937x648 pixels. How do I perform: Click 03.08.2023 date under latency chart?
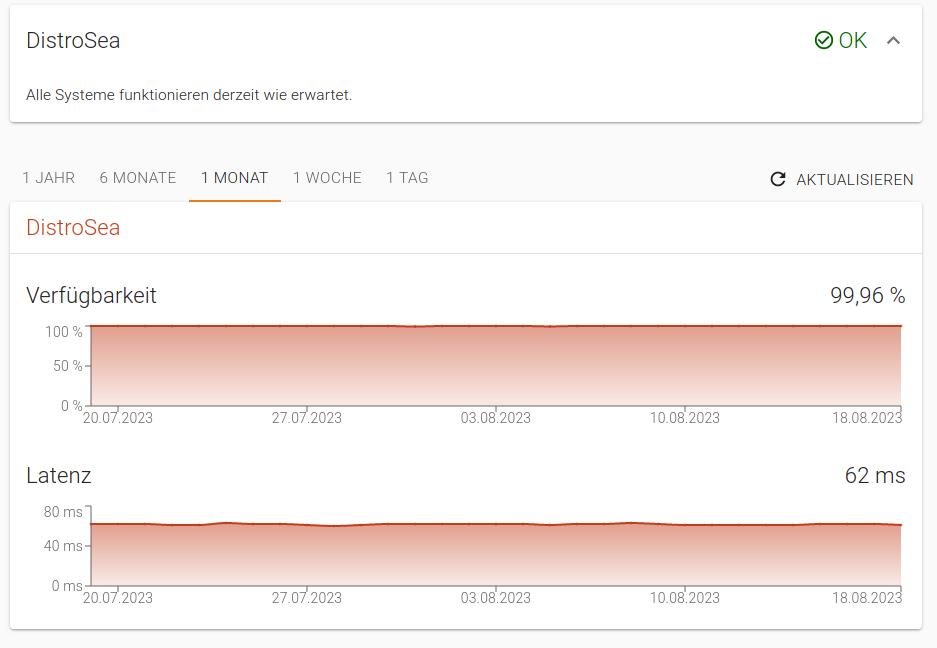[495, 598]
